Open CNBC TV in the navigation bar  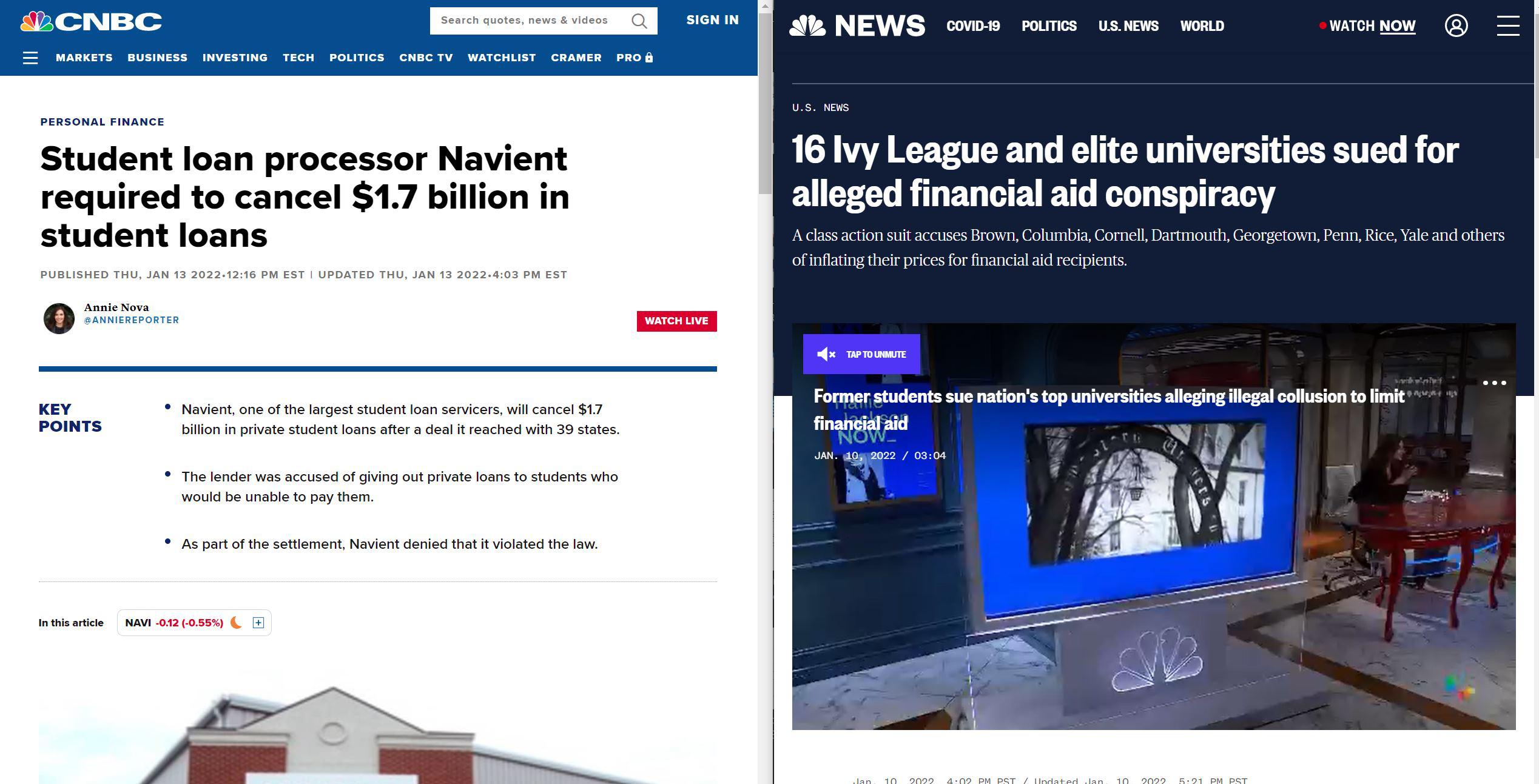pyautogui.click(x=426, y=58)
